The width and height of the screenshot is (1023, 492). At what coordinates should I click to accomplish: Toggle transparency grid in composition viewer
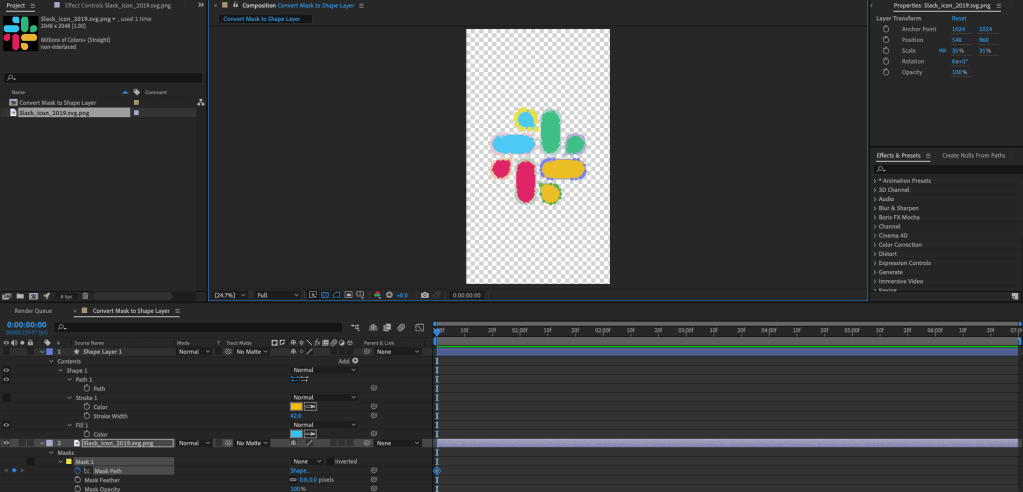pyautogui.click(x=326, y=295)
